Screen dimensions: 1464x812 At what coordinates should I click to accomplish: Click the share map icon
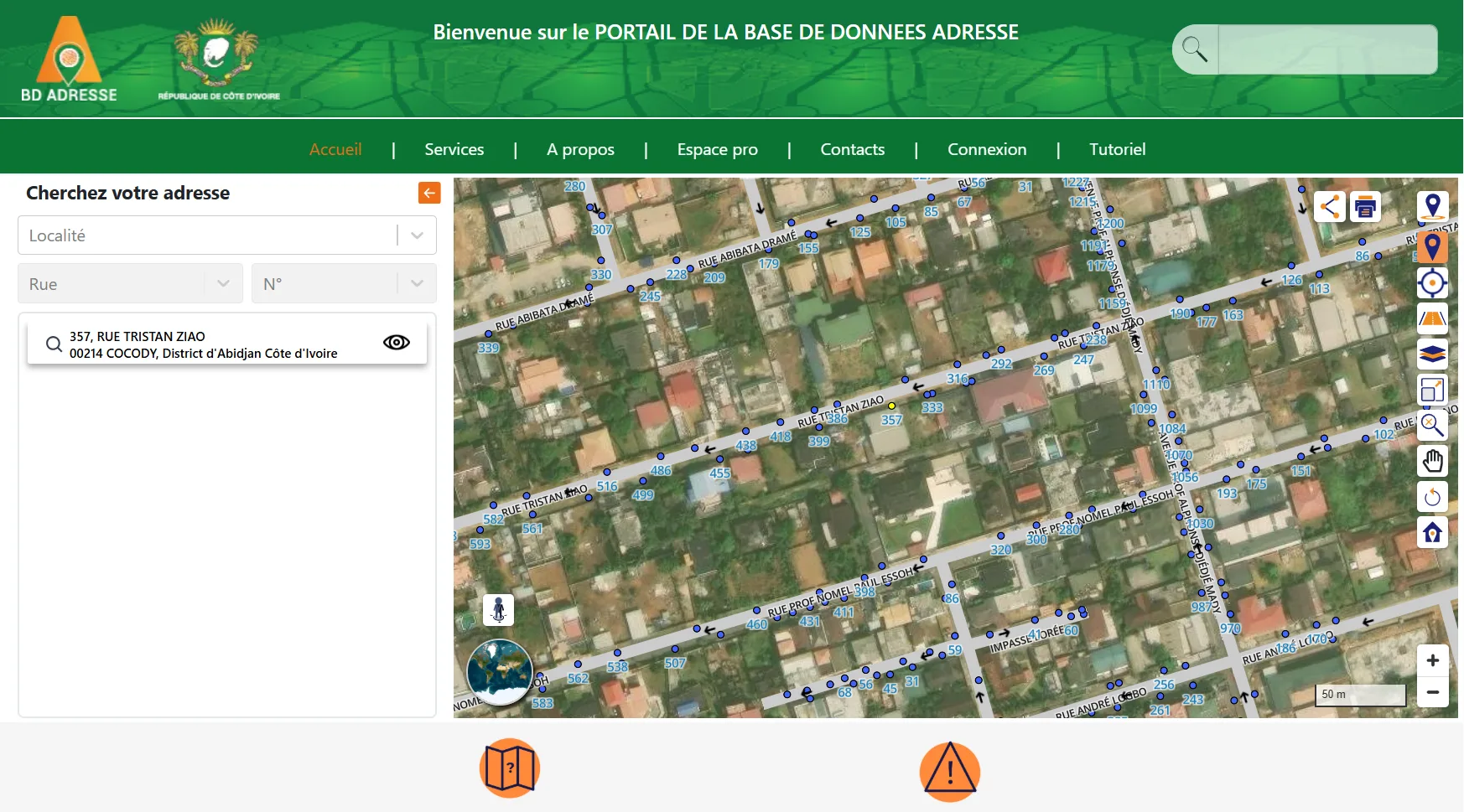[x=1330, y=206]
